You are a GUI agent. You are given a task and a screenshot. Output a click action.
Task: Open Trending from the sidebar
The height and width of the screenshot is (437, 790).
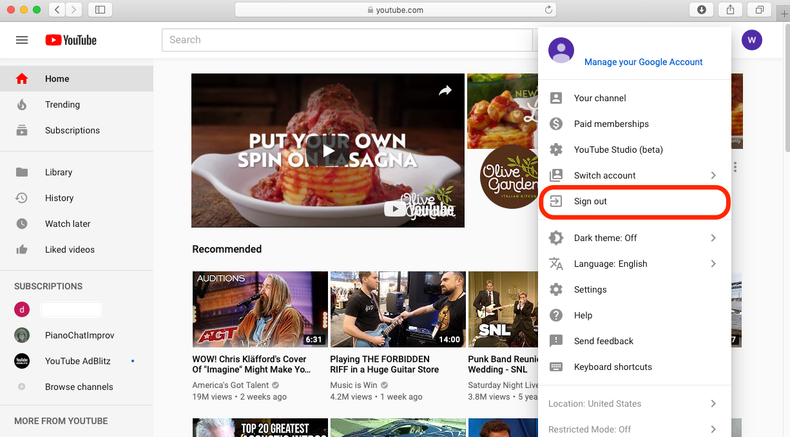(x=62, y=105)
